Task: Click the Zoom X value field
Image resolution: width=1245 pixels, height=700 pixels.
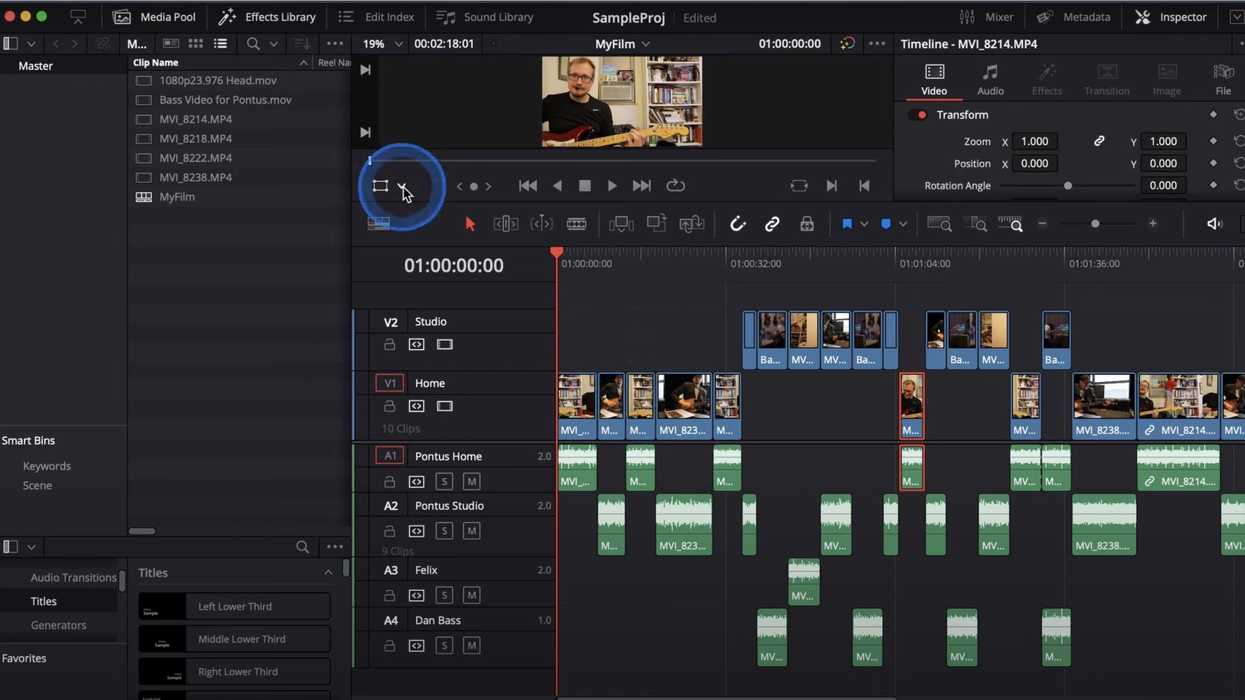Action: pos(1035,142)
